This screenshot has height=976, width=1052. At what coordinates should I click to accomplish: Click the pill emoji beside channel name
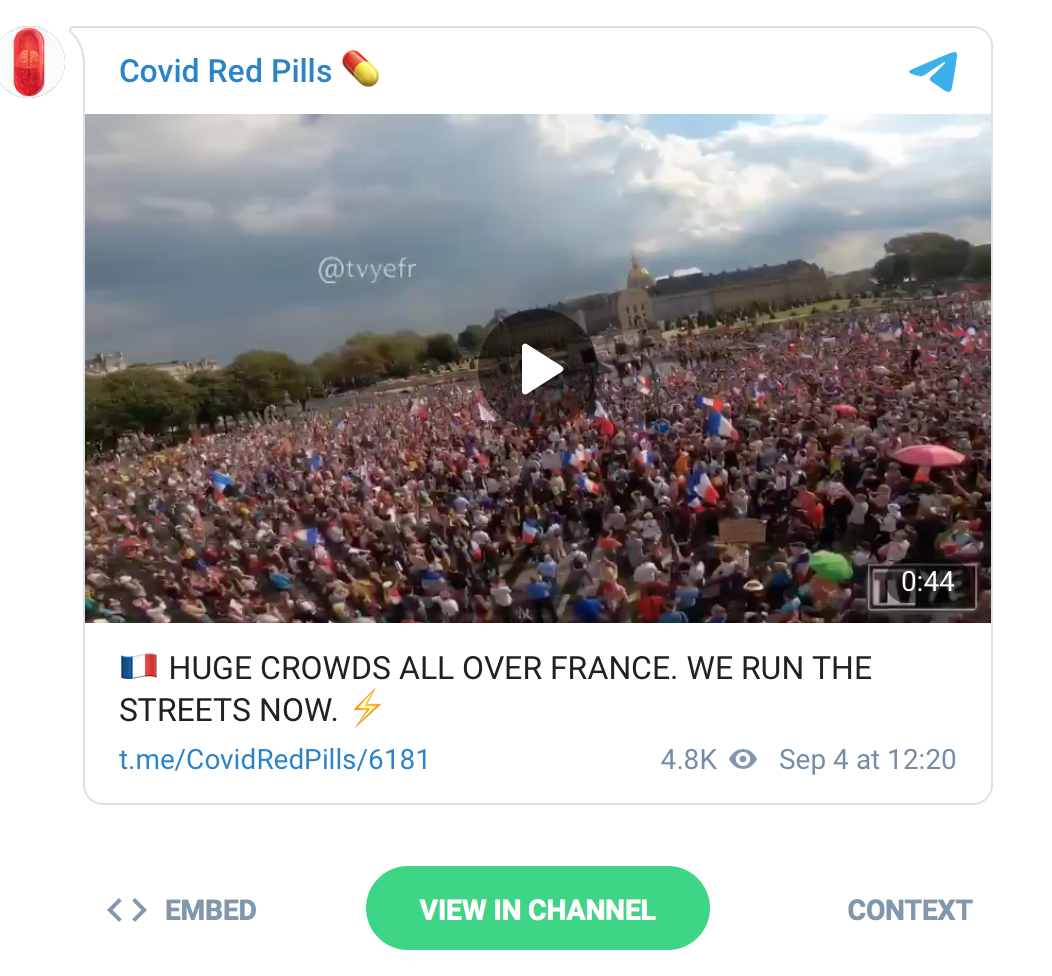click(361, 69)
